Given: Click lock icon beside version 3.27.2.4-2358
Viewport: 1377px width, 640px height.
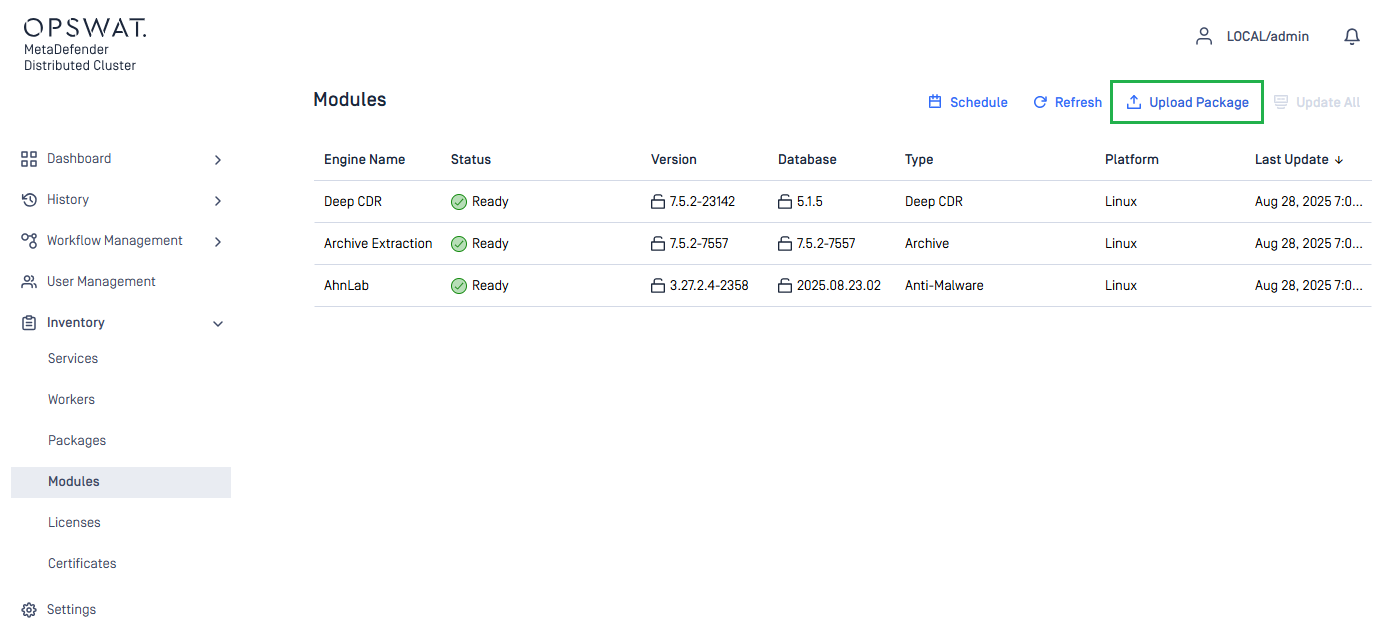Looking at the screenshot, I should pyautogui.click(x=658, y=286).
